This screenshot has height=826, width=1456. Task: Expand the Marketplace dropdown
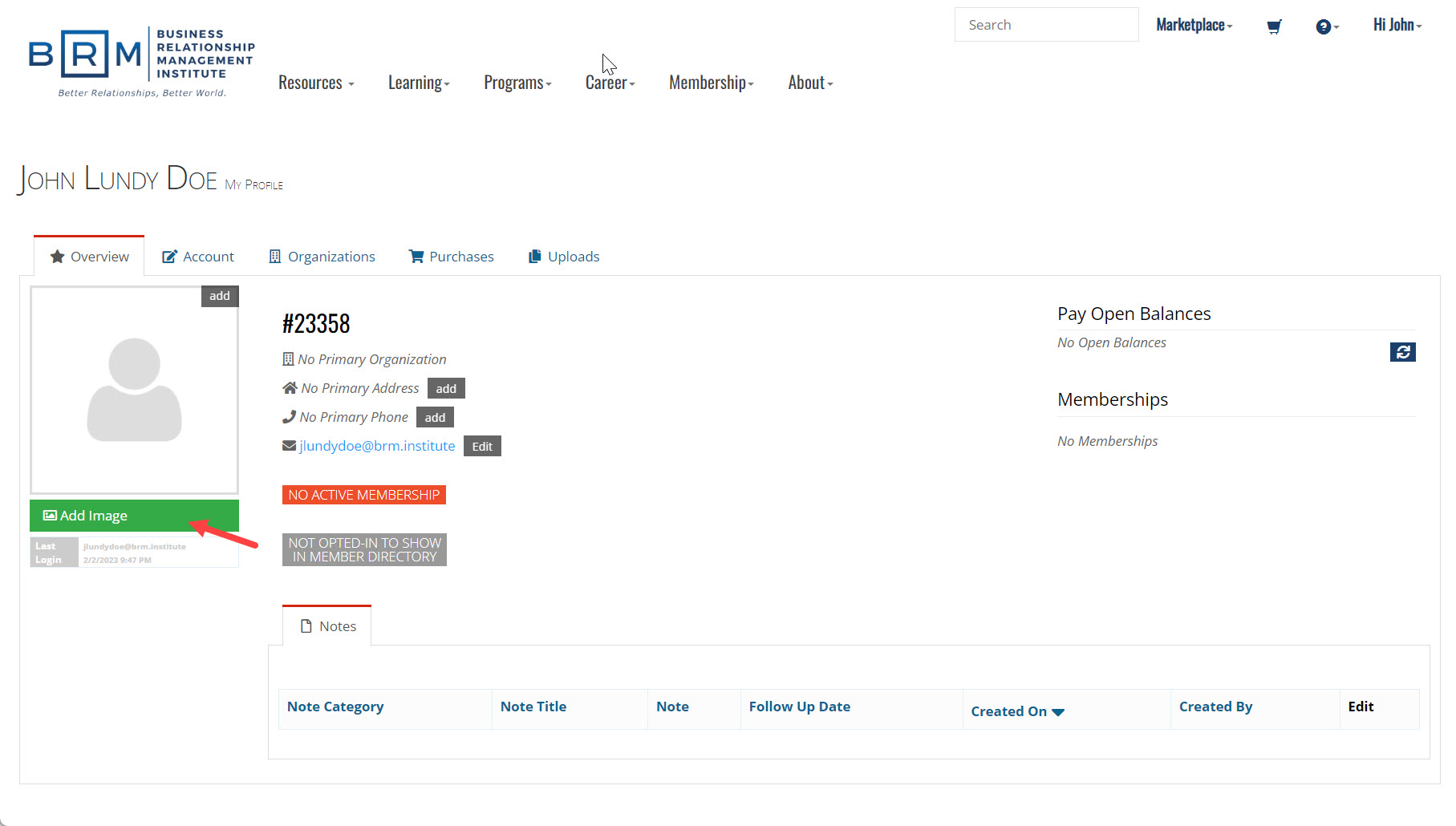tap(1194, 25)
